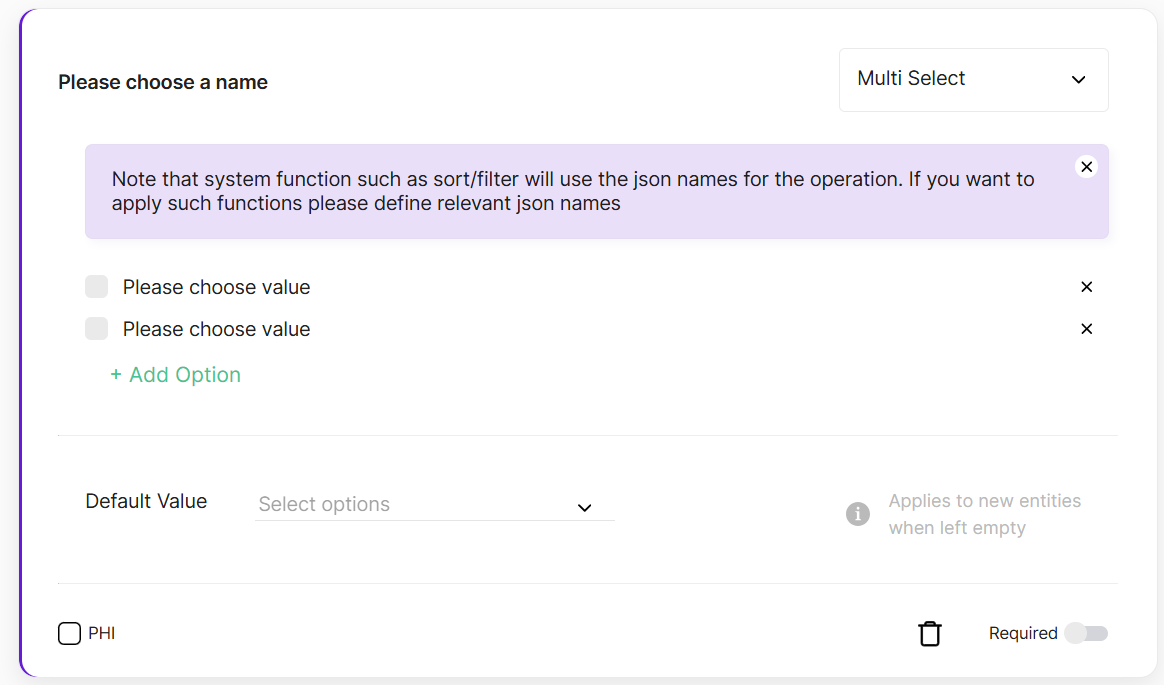Click the PHI label text
1164x685 pixels.
pyautogui.click(x=102, y=633)
